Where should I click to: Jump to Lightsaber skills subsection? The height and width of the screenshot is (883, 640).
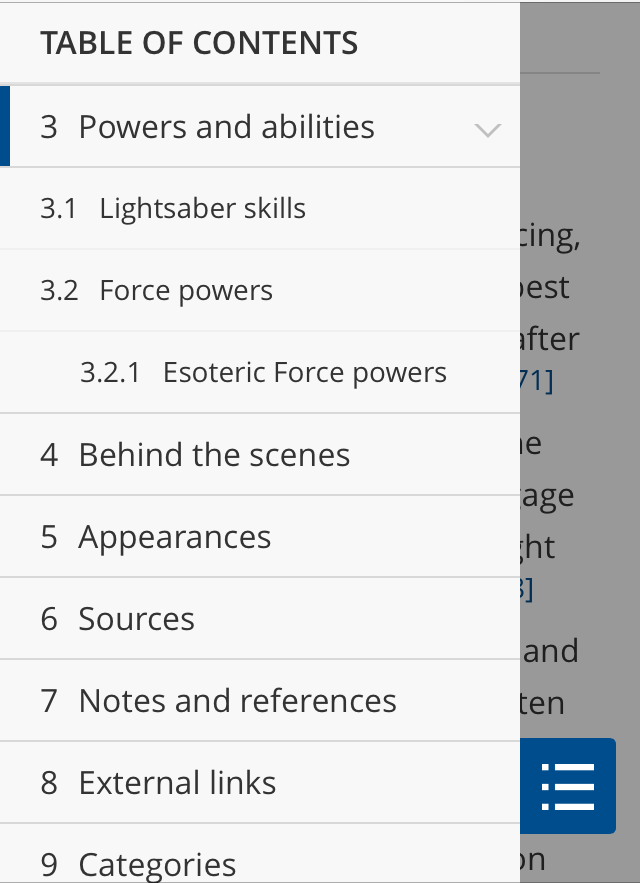point(202,209)
